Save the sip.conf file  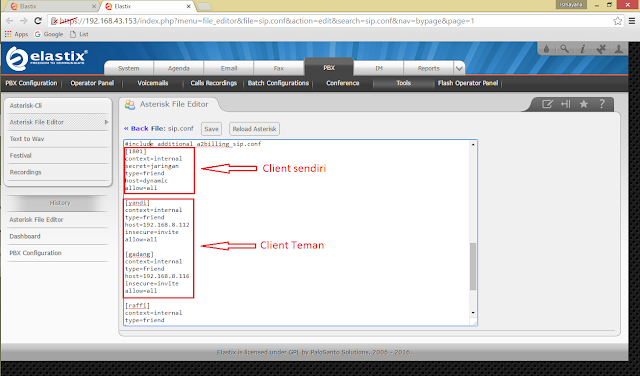point(211,129)
